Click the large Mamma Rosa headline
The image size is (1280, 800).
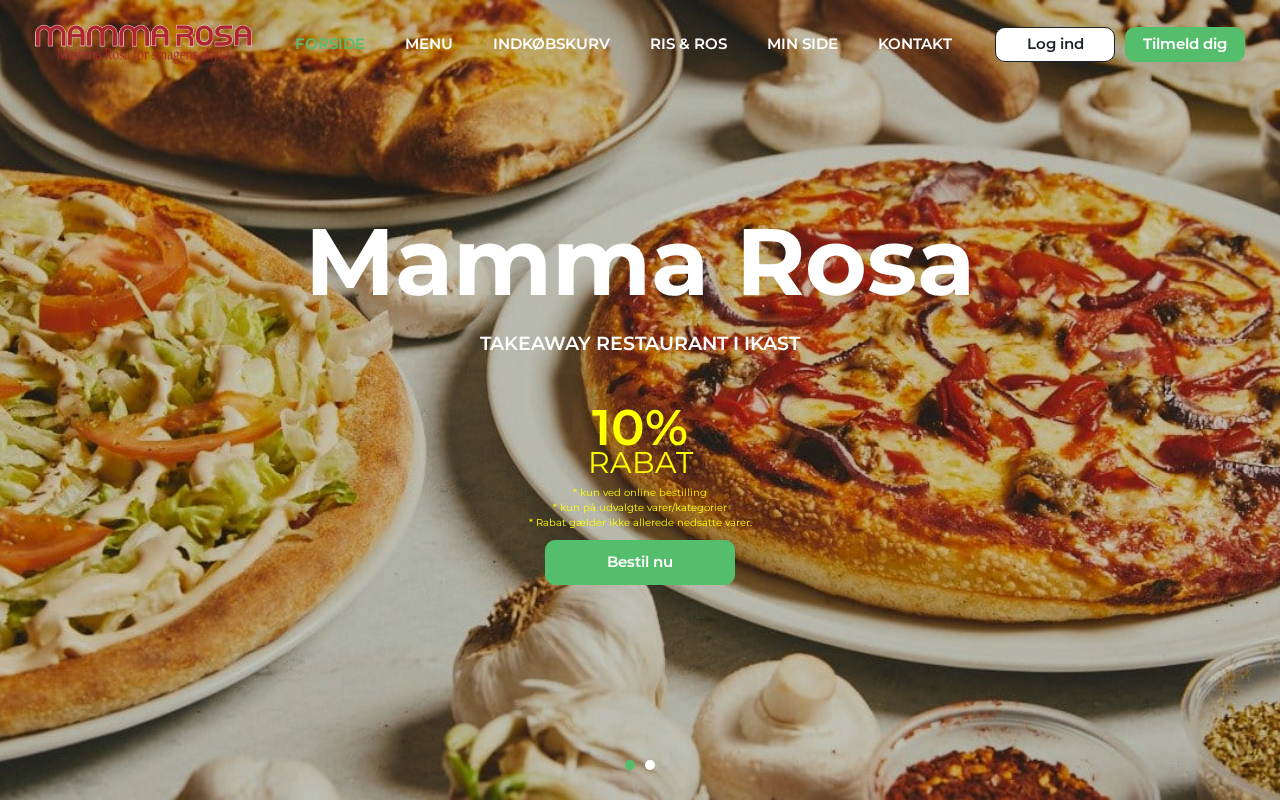tap(640, 262)
